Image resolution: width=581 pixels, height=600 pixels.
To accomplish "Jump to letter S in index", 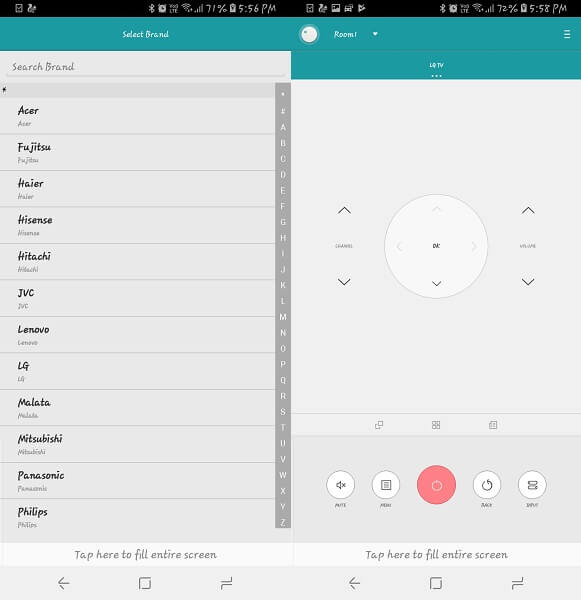I will coord(283,412).
